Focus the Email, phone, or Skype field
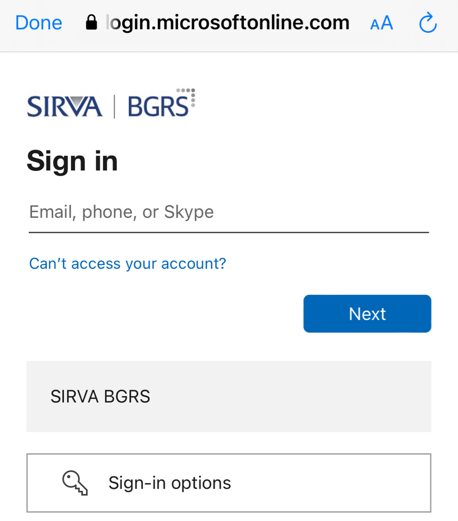458x521 pixels. [229, 213]
